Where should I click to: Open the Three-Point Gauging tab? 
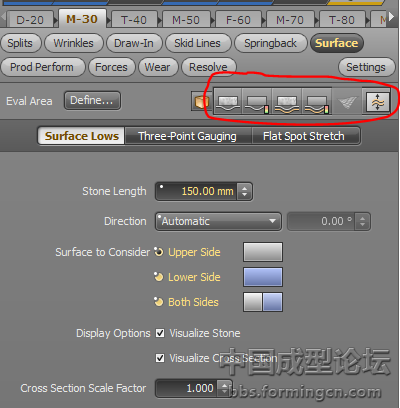pos(188,136)
